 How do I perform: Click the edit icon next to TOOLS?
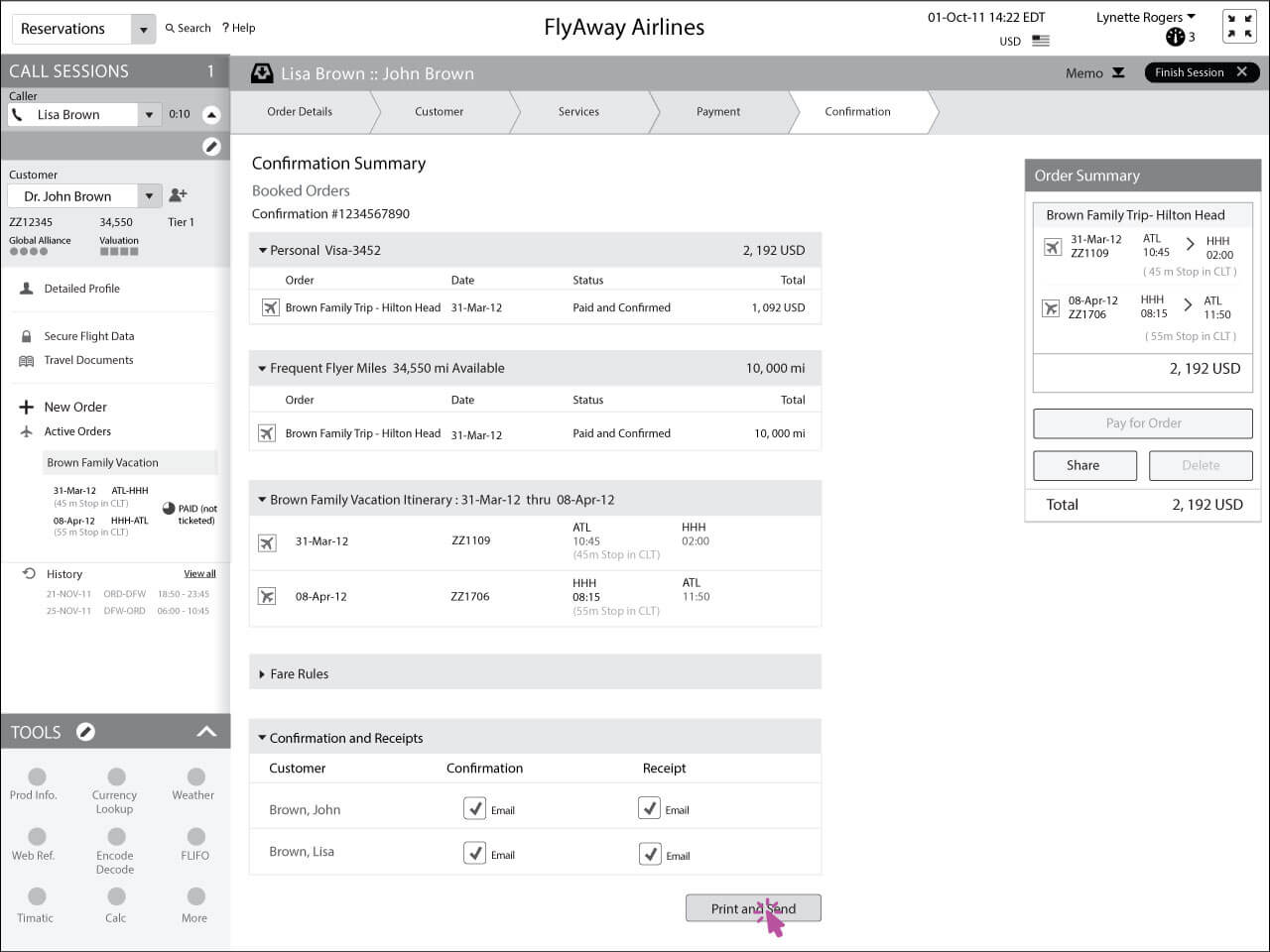[85, 732]
